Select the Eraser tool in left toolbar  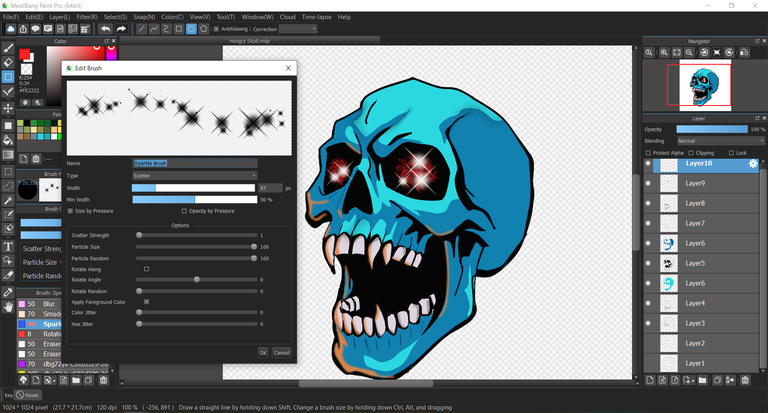pos(8,62)
